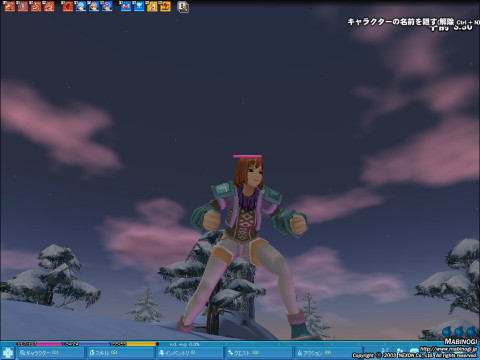480x360 pixels.
Task: Click the pink HP gauge bar
Action: coord(39,344)
